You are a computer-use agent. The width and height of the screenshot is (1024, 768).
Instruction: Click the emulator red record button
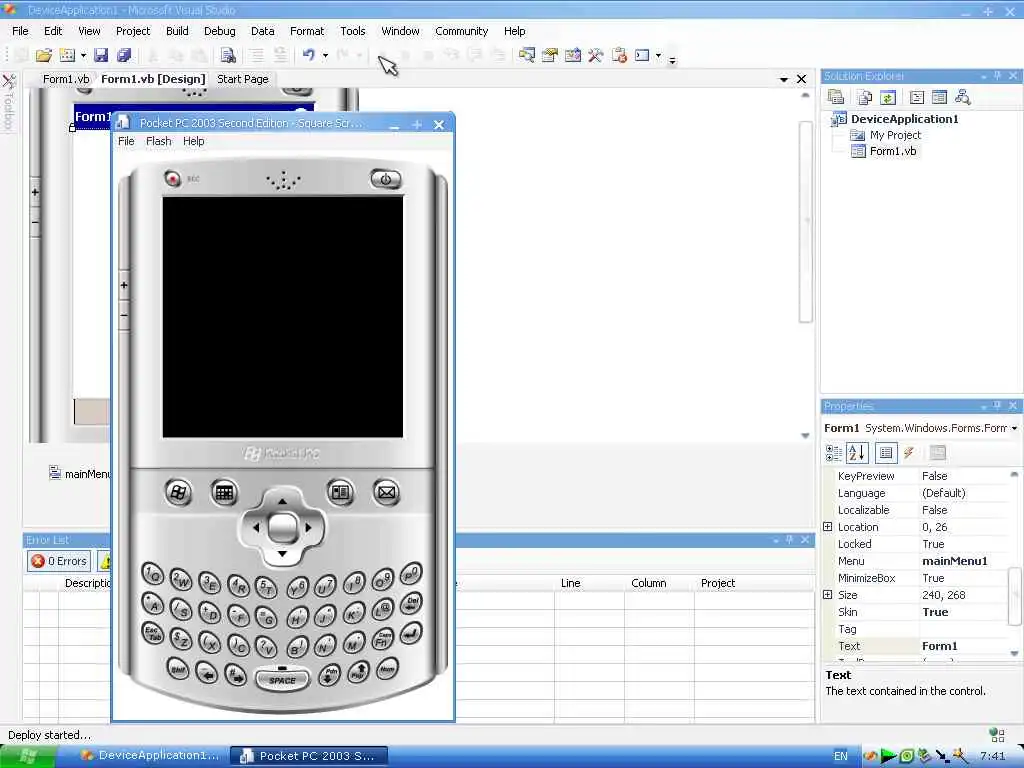[172, 178]
